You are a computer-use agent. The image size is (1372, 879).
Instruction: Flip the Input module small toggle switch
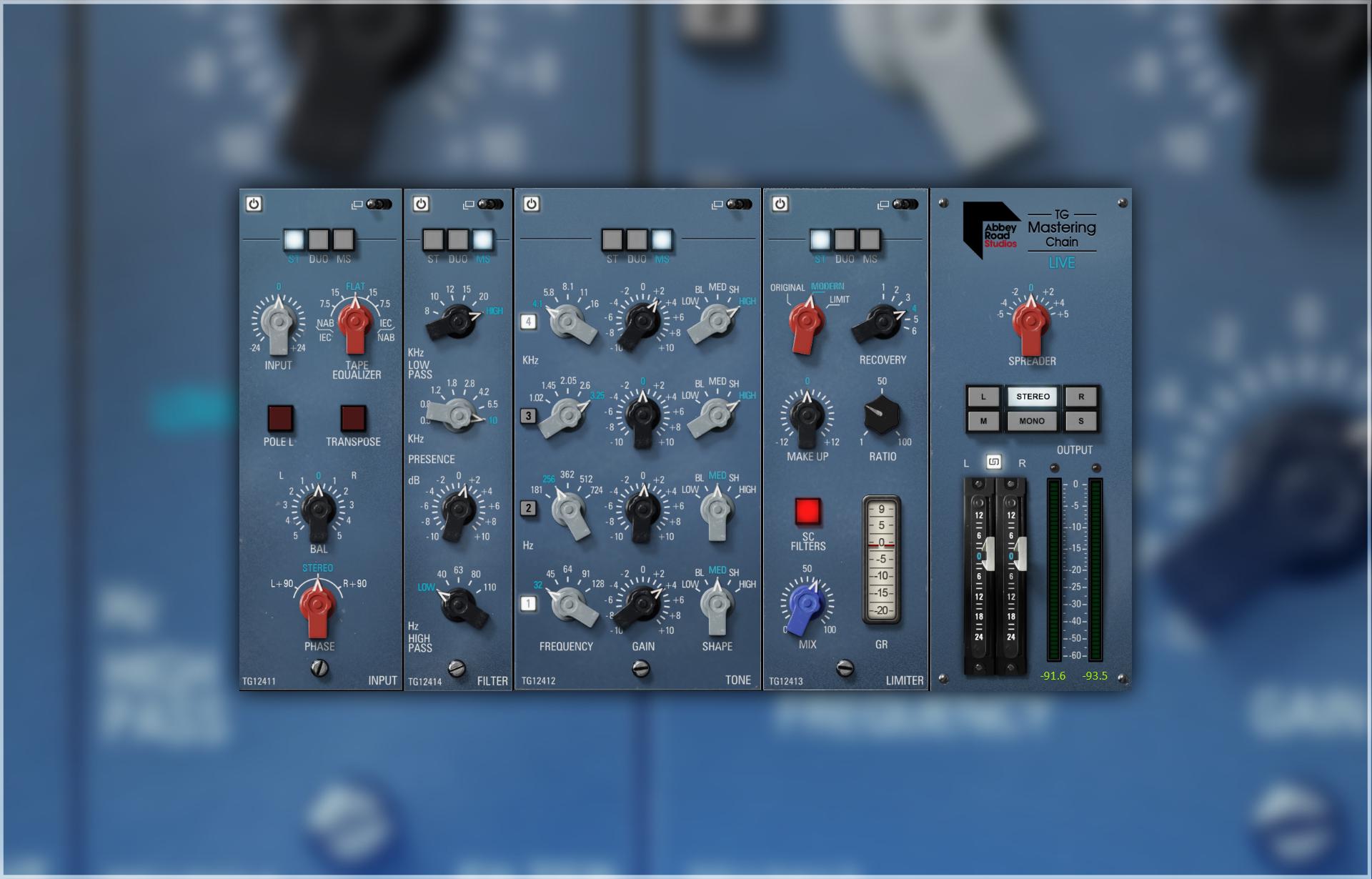click(x=379, y=204)
